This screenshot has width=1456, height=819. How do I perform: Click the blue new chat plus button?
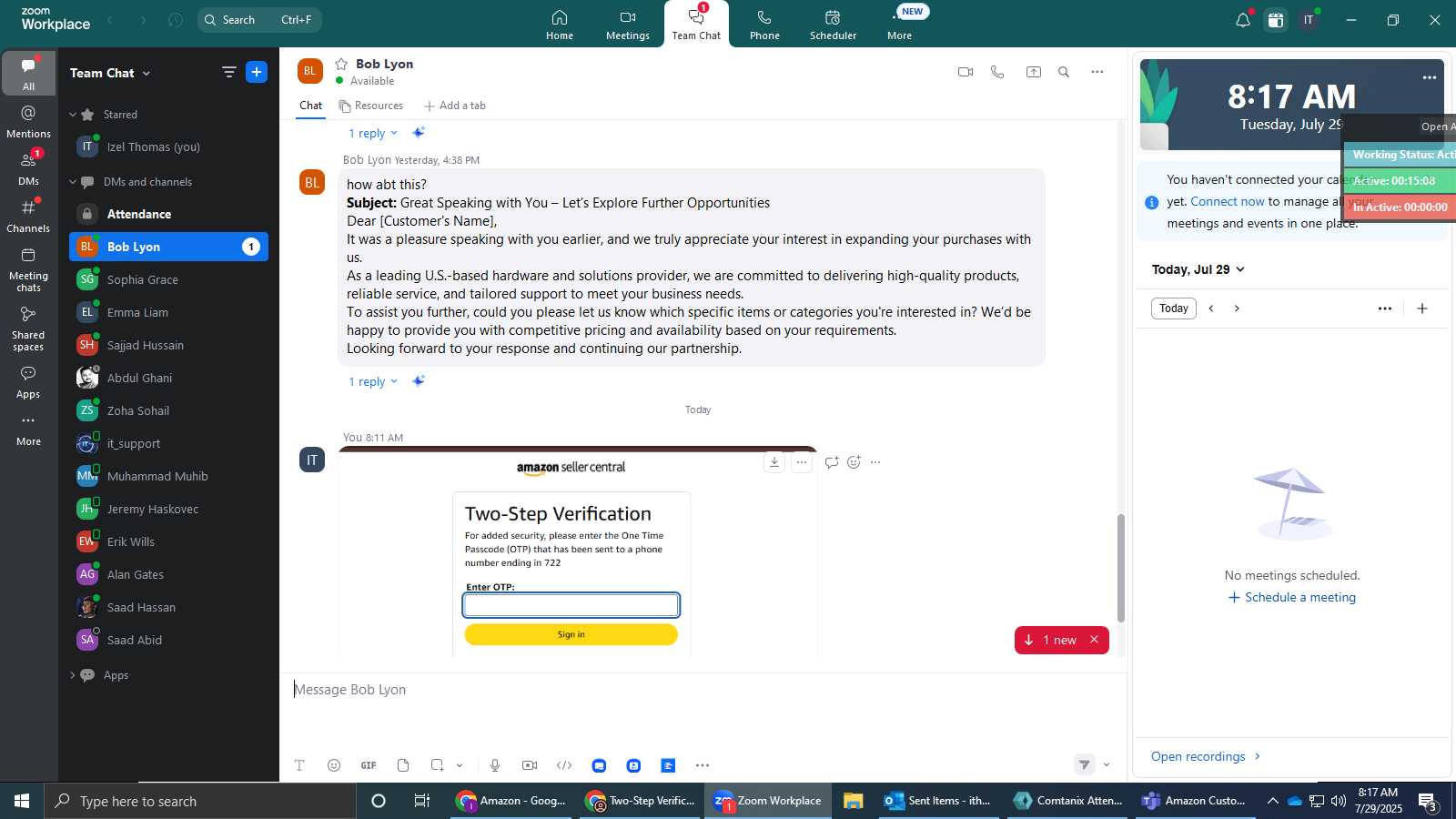pos(257,72)
